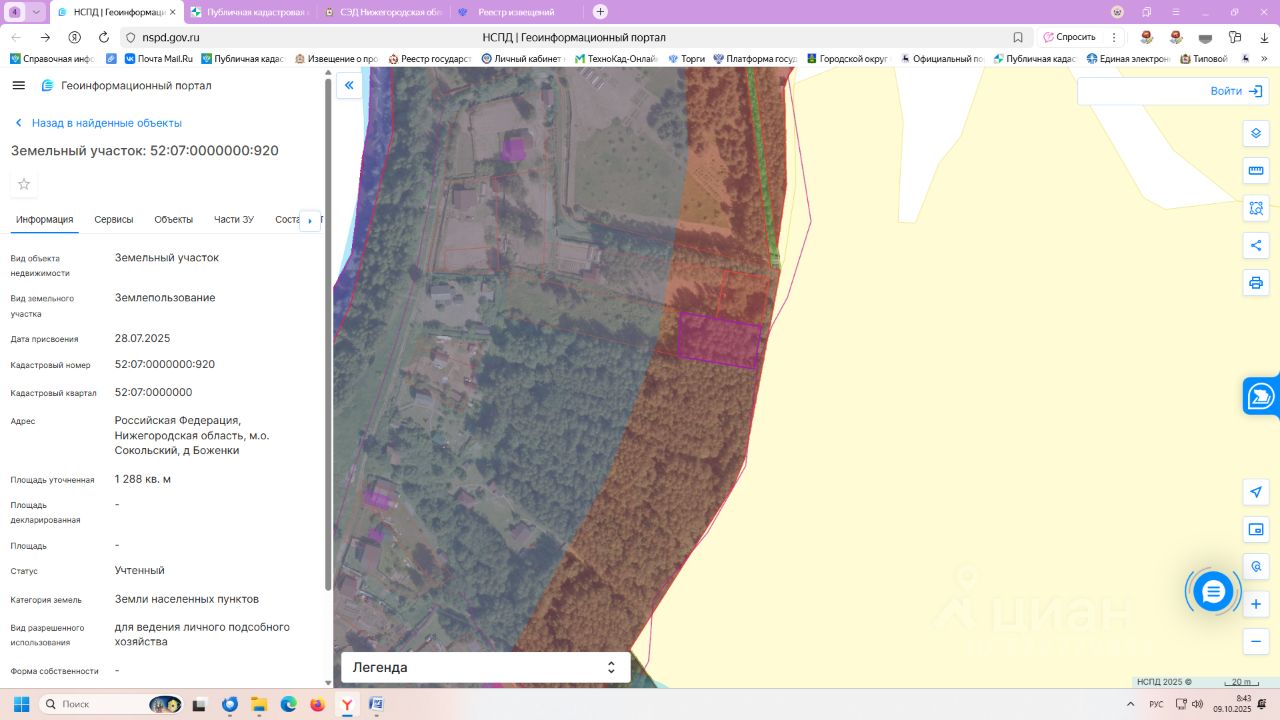This screenshot has width=1280, height=720.
Task: Share the map with the share icon
Action: (1256, 246)
